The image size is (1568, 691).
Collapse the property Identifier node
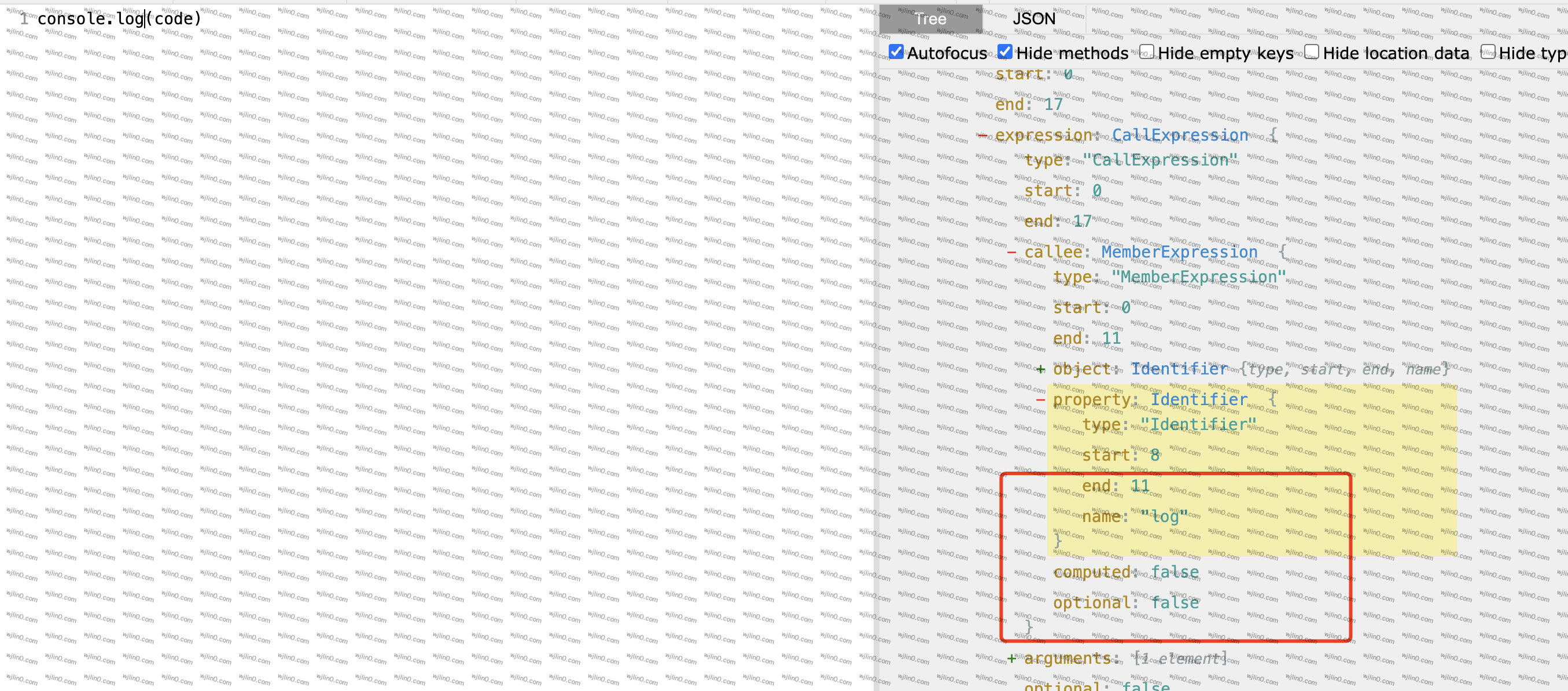1041,400
